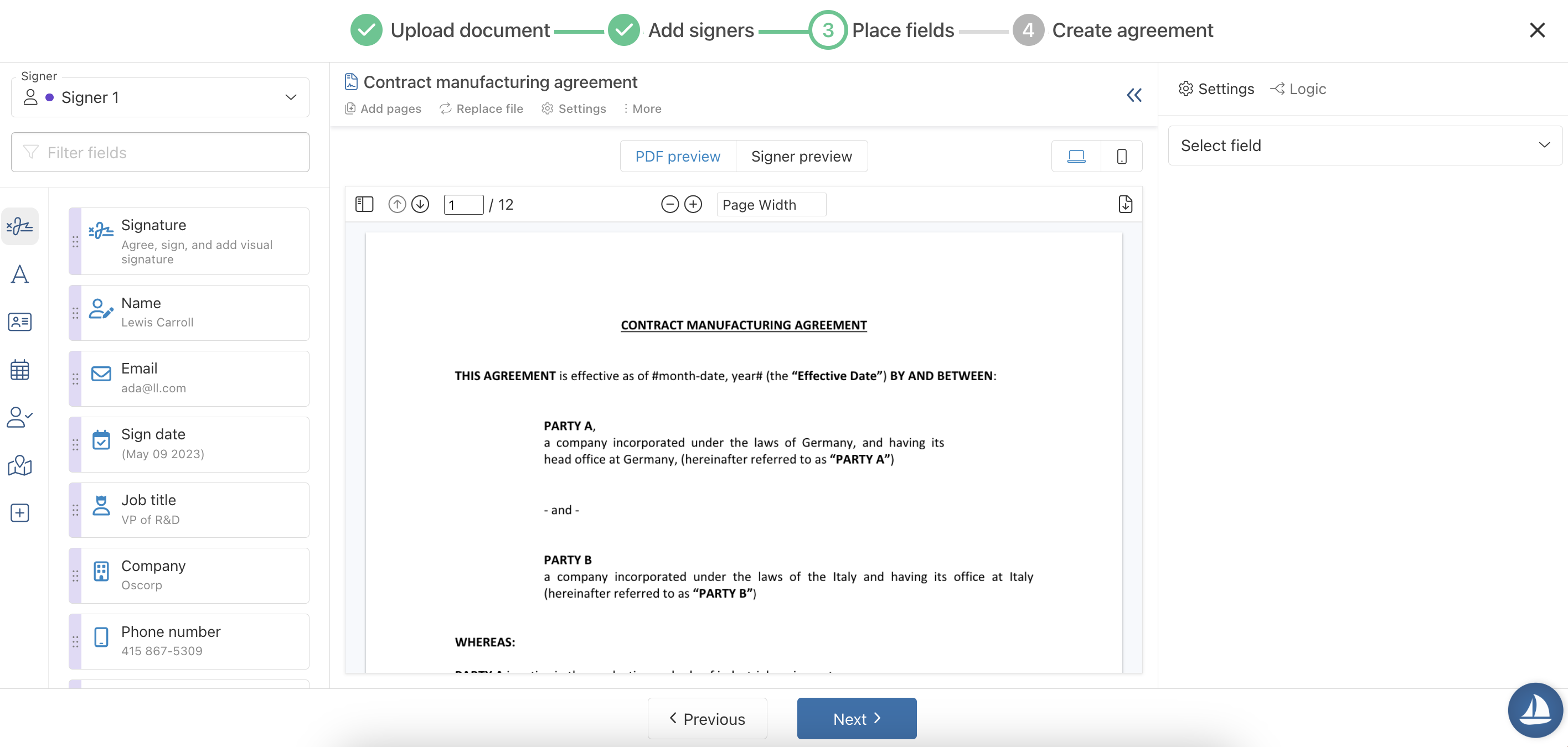Open Signer preview tab
This screenshot has width=1568, height=747.
[801, 155]
